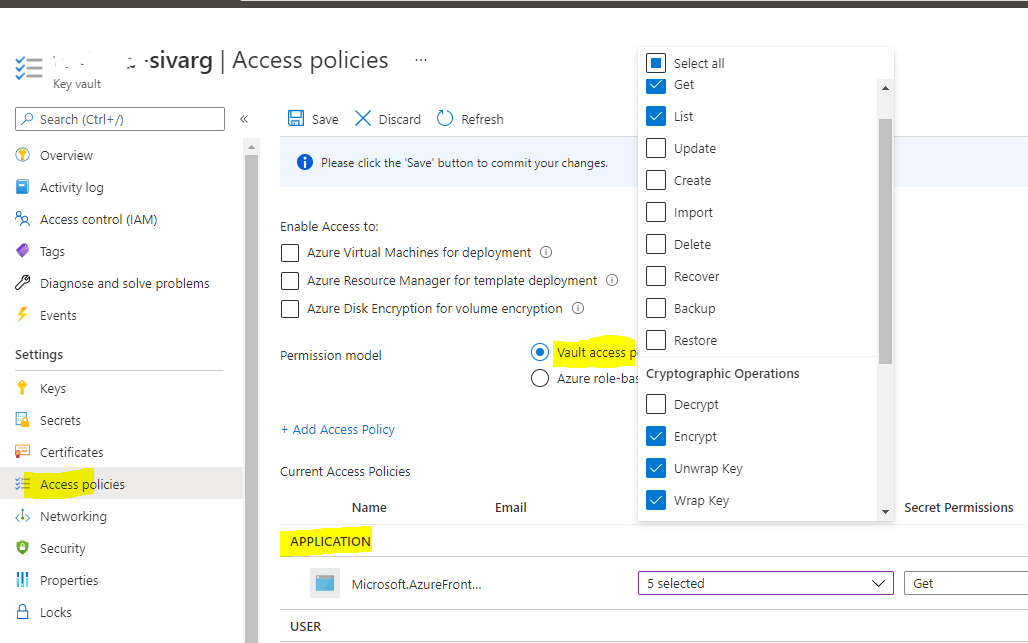Open the more options ellipsis menu
Screen dimensions: 1028x643
[421, 60]
